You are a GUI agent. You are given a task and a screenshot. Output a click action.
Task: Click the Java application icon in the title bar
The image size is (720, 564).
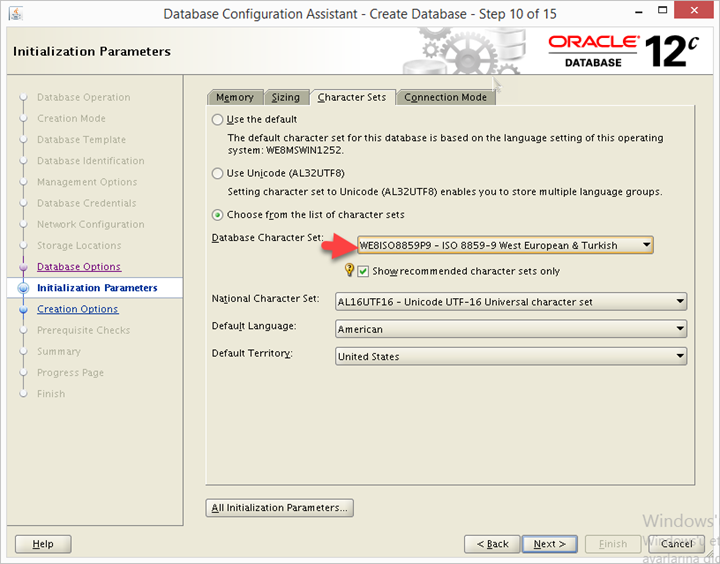(x=16, y=14)
